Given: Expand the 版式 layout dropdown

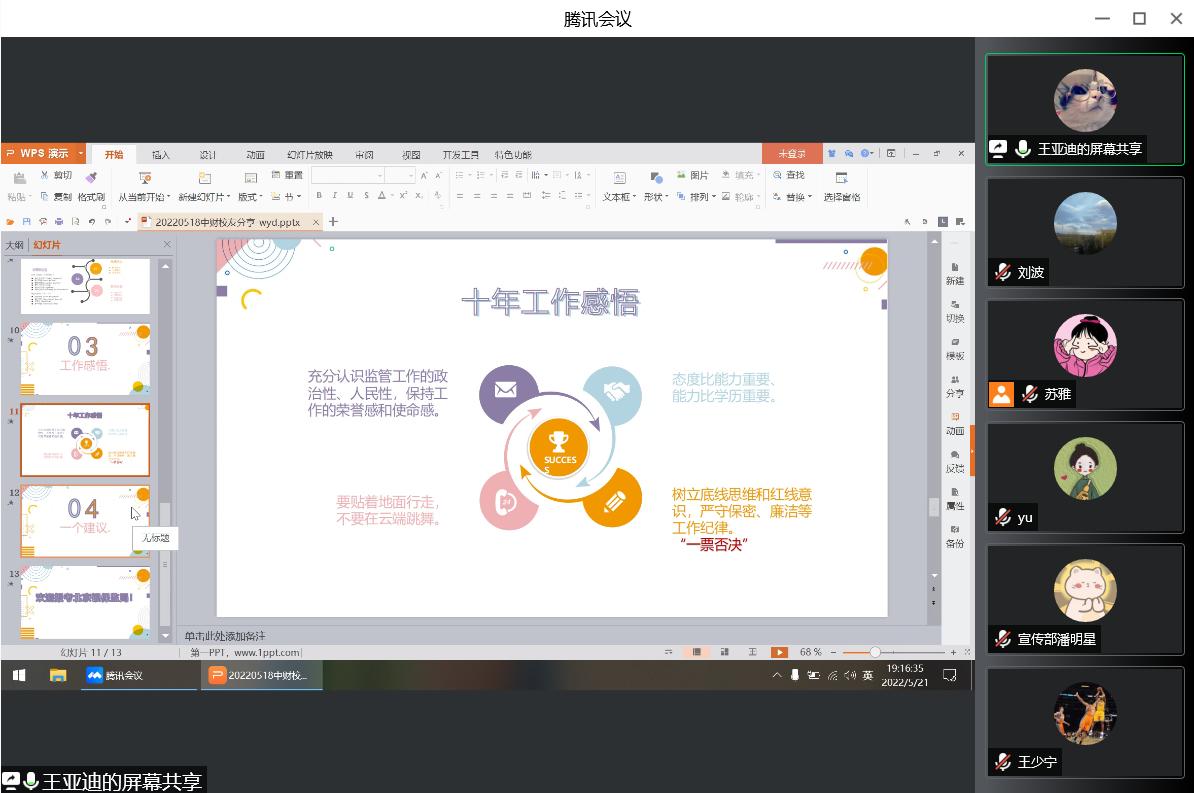Looking at the screenshot, I should click(x=249, y=197).
